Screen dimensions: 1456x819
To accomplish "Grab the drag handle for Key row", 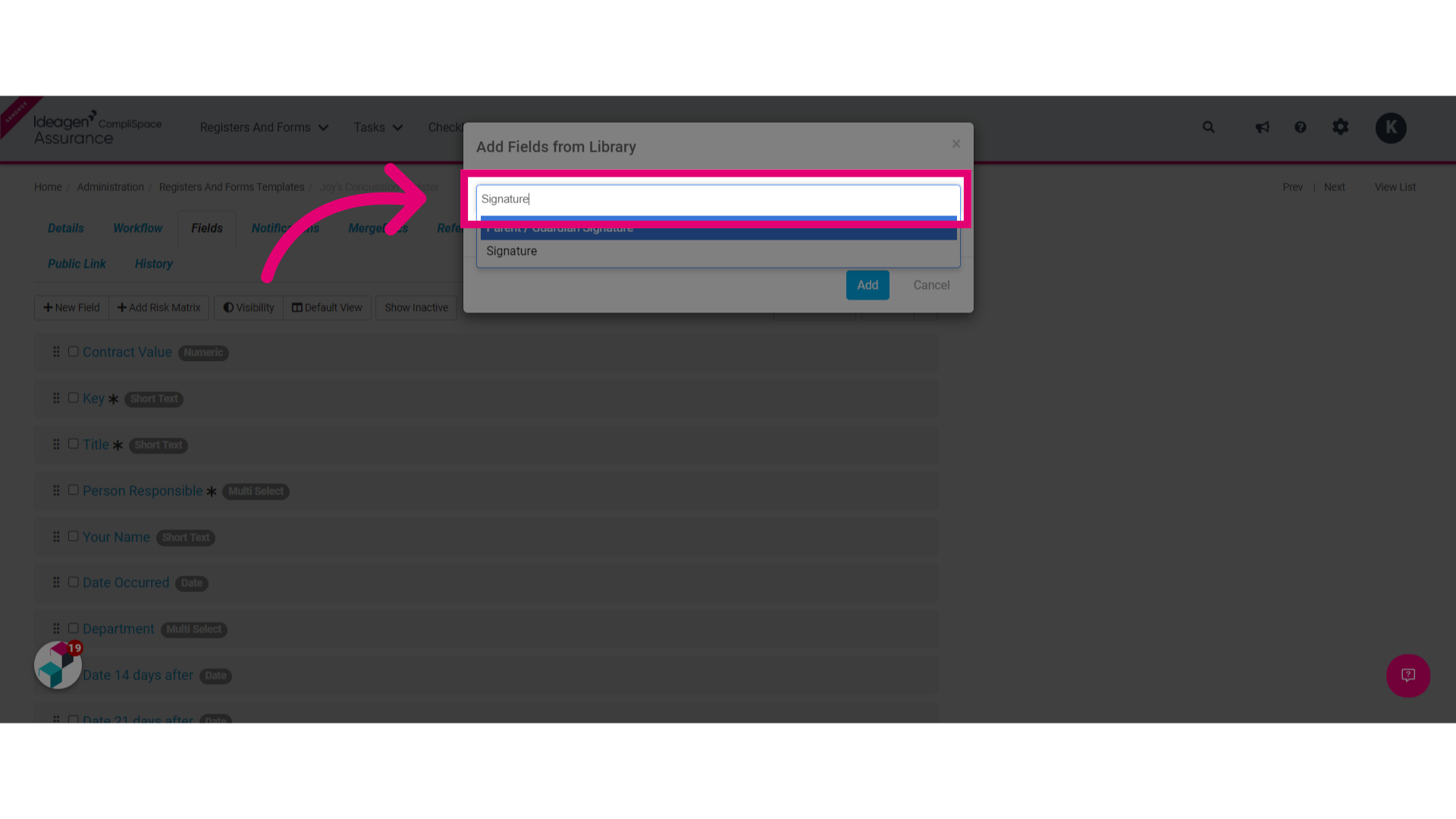I will [x=56, y=398].
